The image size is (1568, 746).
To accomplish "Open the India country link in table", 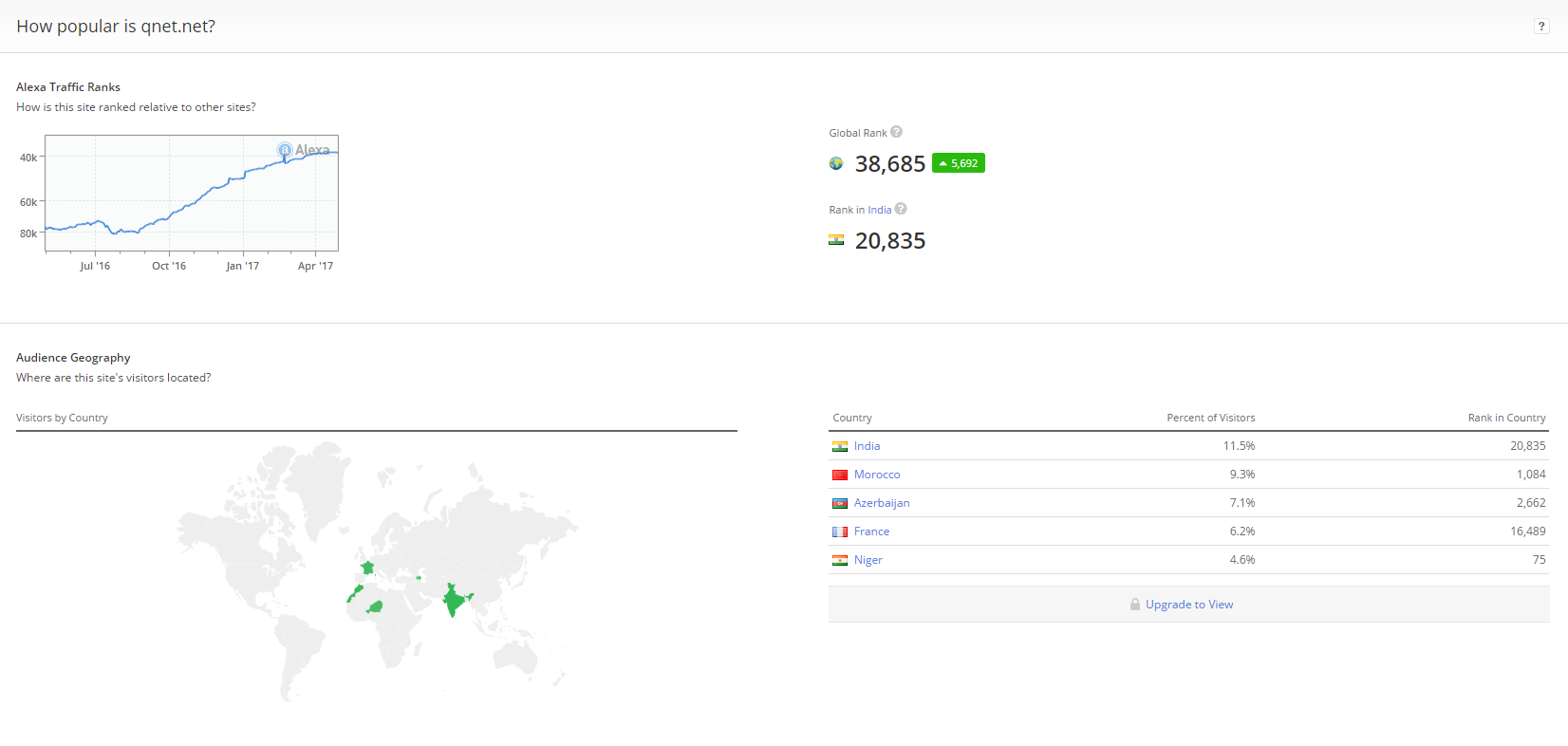I will (867, 446).
